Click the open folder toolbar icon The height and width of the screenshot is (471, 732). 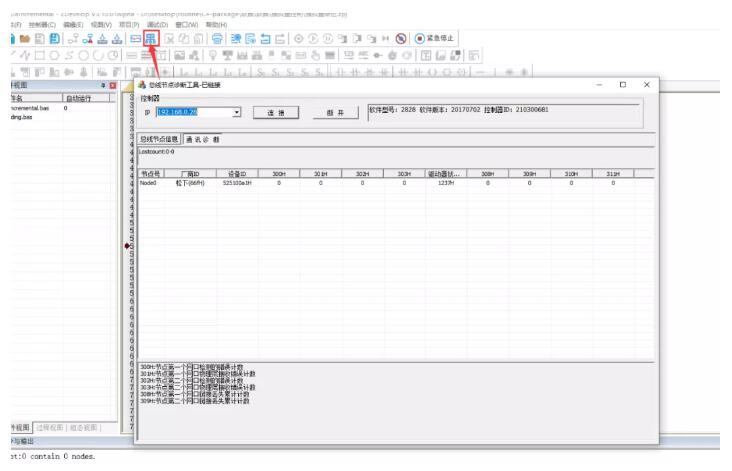coord(25,39)
